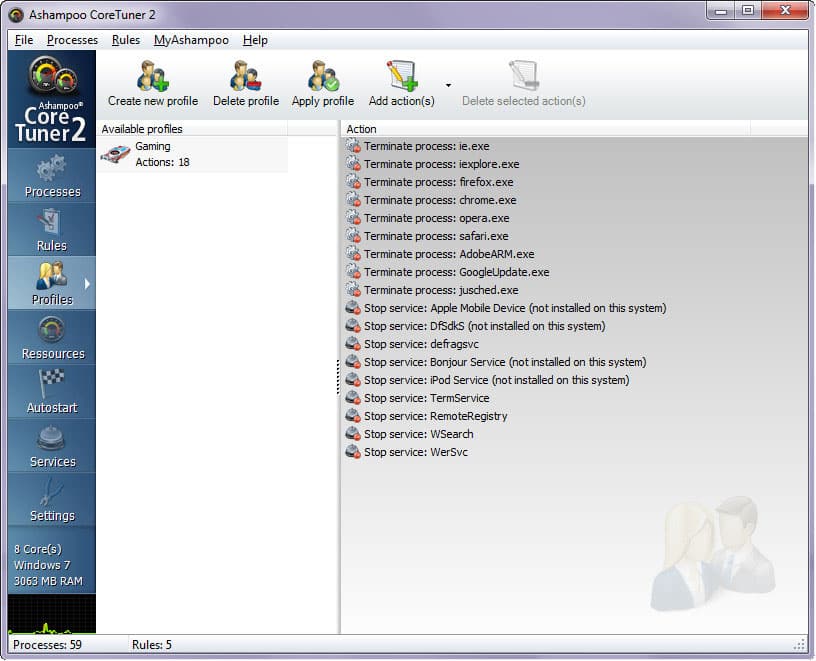The height and width of the screenshot is (661, 816).
Task: Click the icon for Terminate process: opera.exe
Action: [353, 218]
